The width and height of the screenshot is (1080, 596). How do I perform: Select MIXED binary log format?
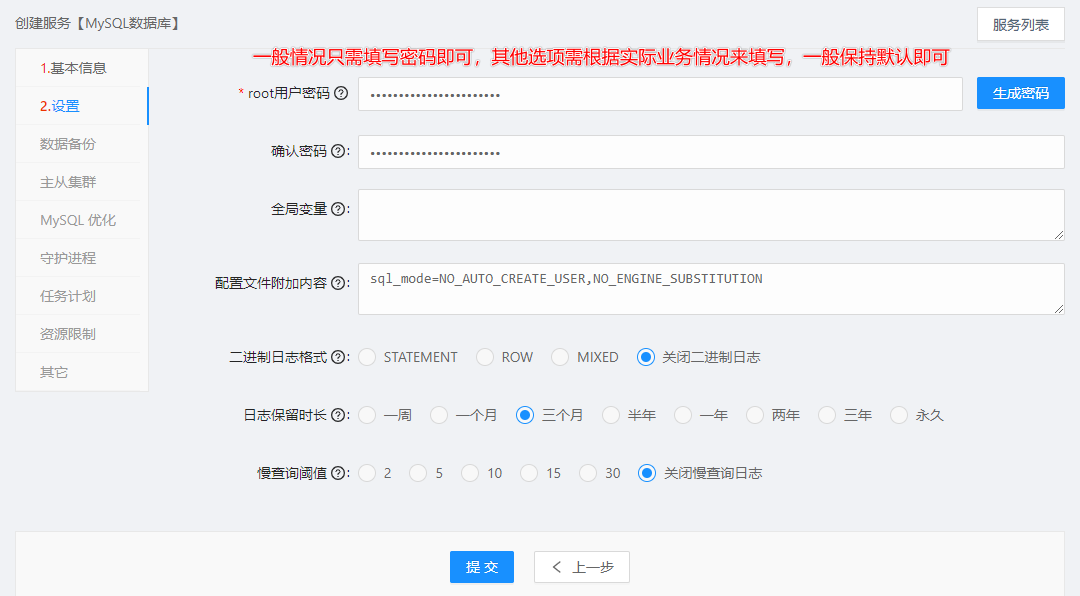(x=560, y=357)
